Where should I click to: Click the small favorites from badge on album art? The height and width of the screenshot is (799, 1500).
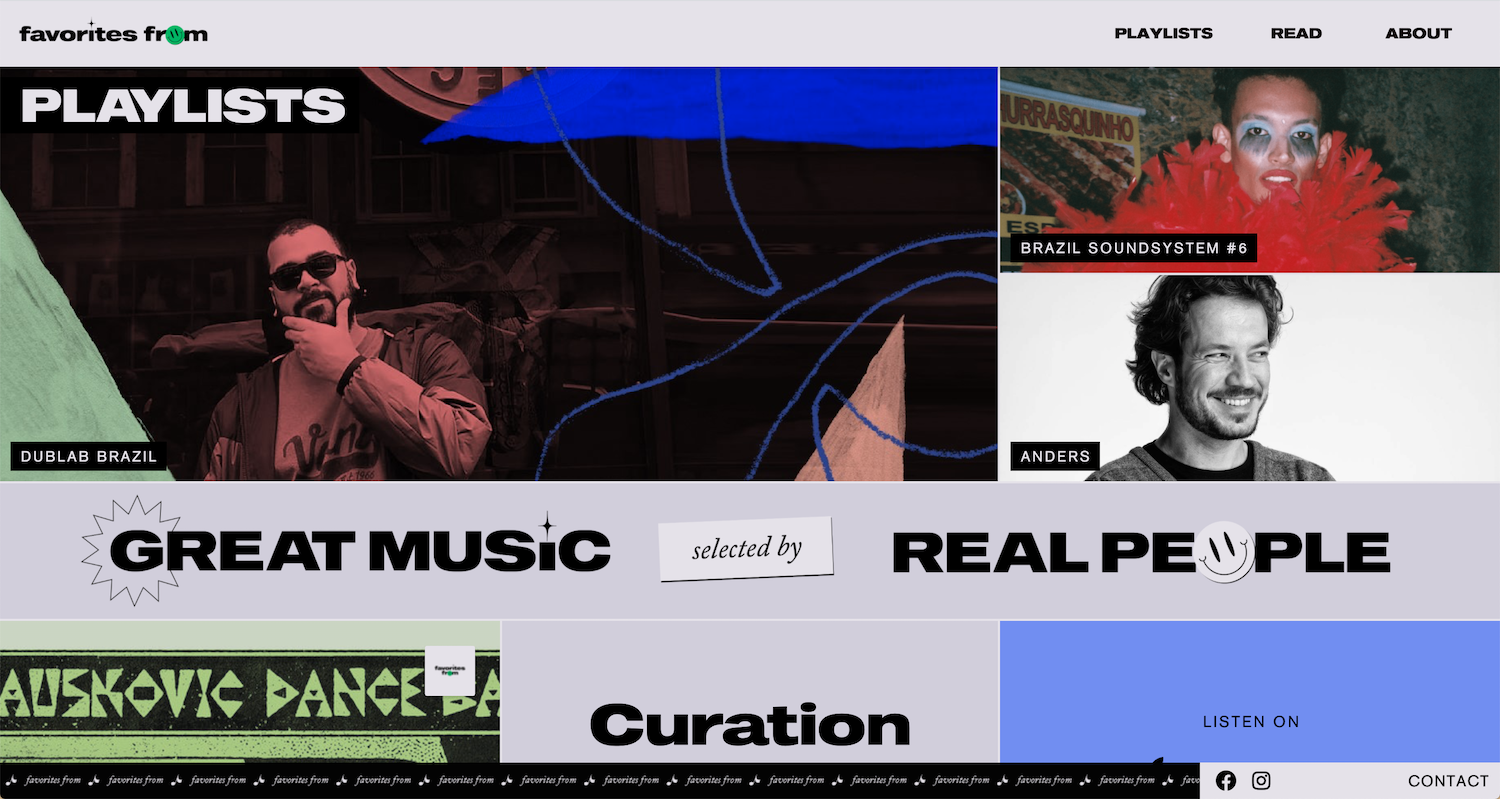(x=449, y=671)
